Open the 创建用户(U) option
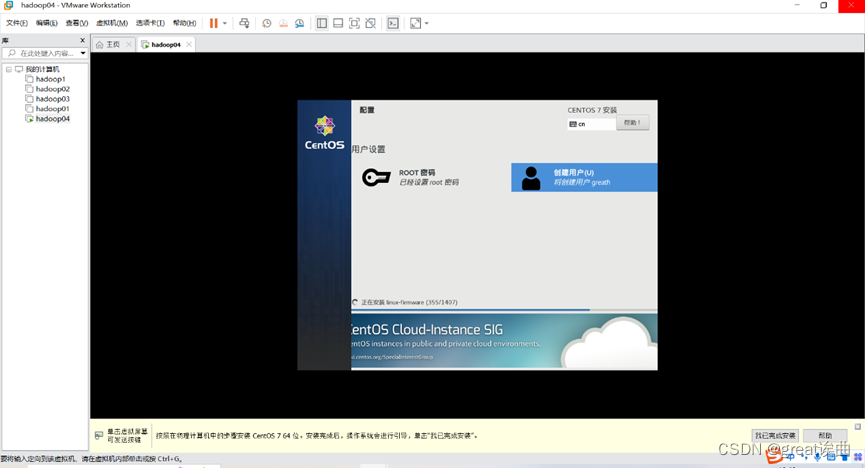865x468 pixels. 584,177
